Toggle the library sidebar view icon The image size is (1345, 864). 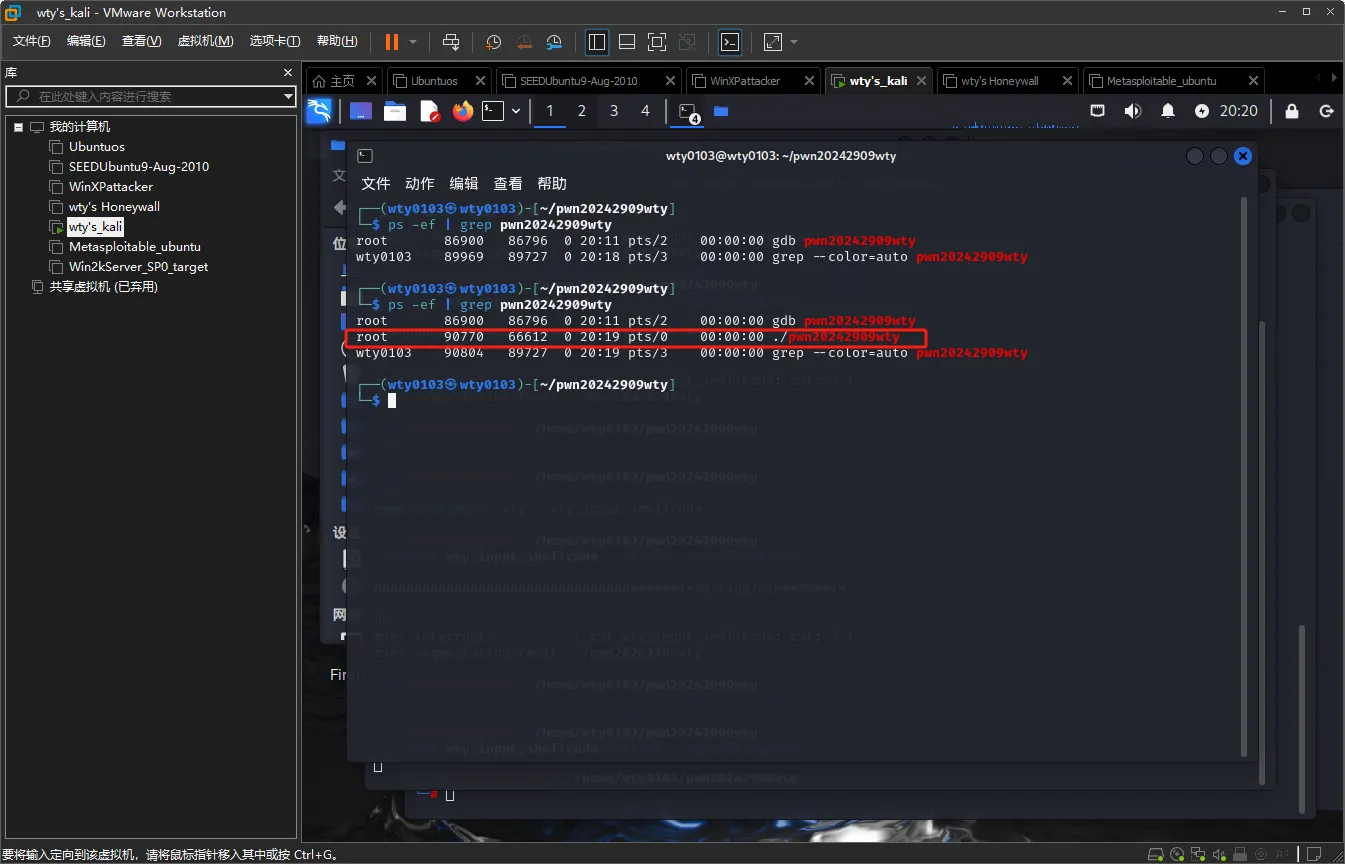point(597,42)
